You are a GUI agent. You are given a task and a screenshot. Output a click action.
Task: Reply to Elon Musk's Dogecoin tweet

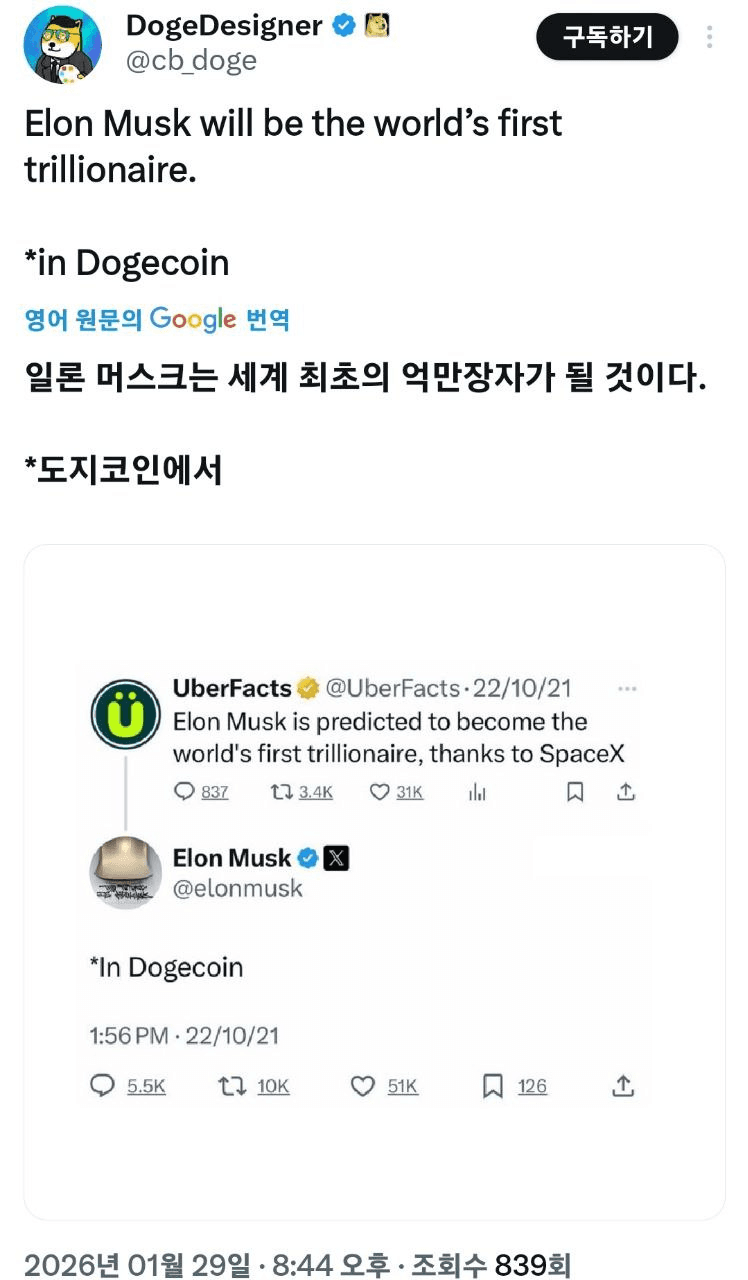(103, 1086)
